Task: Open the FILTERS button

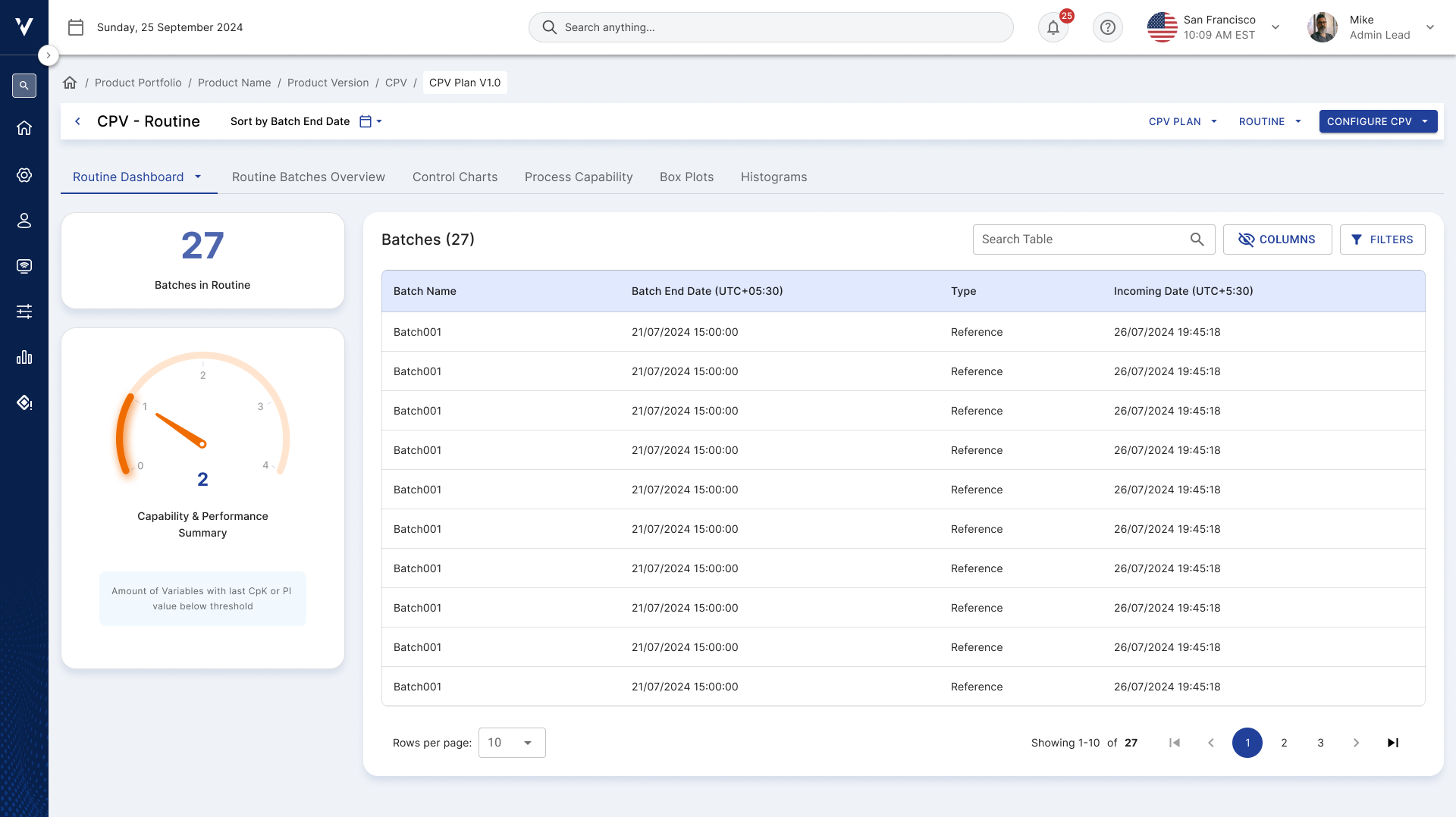Action: 1382,239
